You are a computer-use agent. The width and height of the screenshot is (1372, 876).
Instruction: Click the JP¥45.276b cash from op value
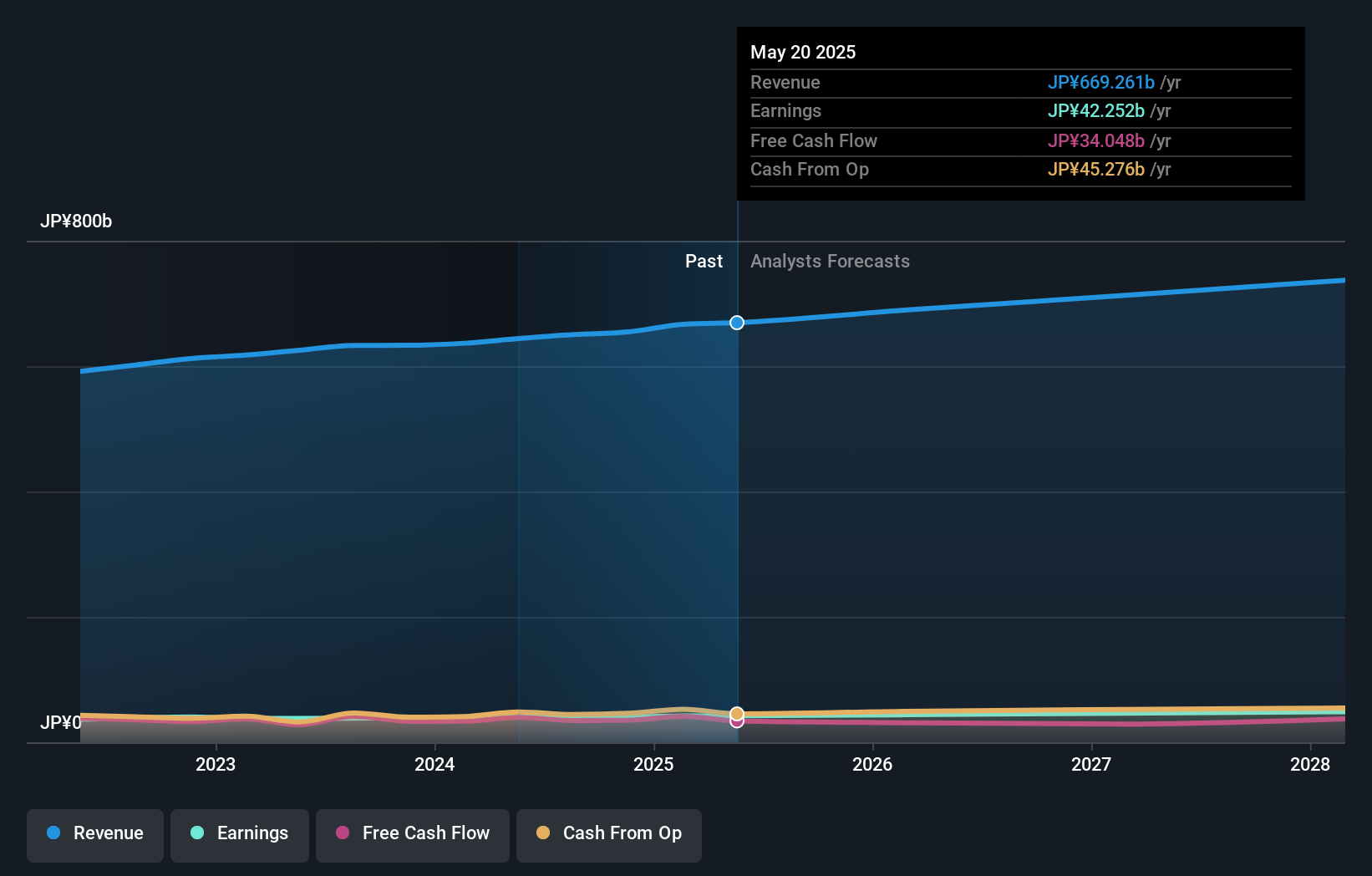click(x=1096, y=170)
